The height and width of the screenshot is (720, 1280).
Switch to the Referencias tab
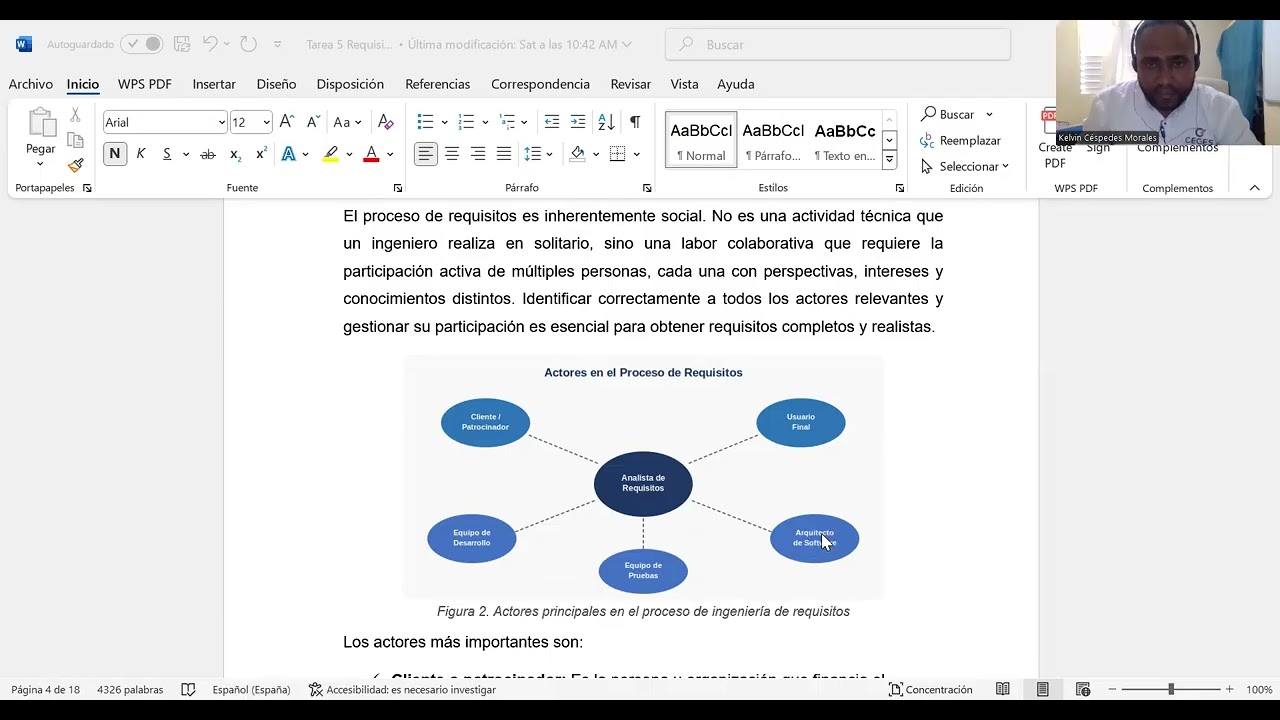[437, 84]
